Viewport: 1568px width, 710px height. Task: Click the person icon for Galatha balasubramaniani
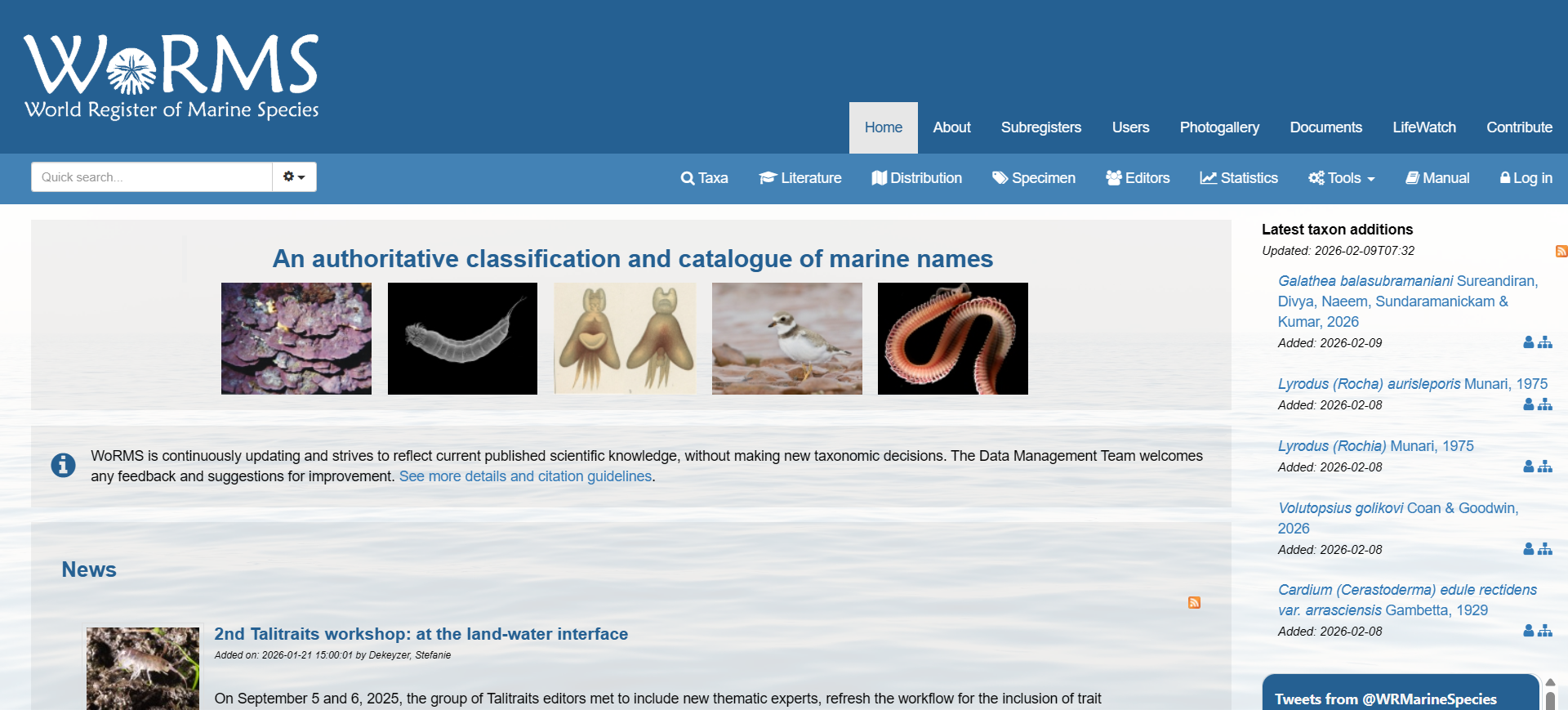point(1528,342)
